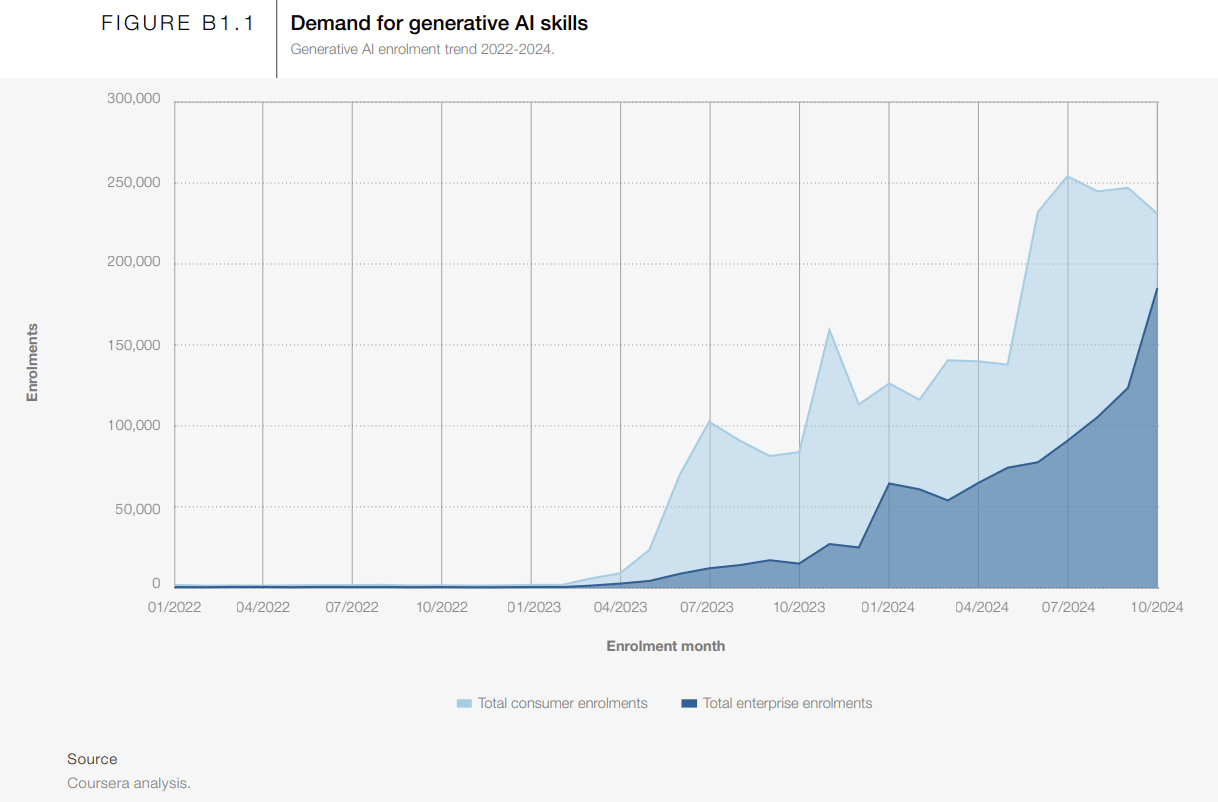Select the "Total consumer enrolments" legend label
The height and width of the screenshot is (802, 1218).
coord(562,703)
